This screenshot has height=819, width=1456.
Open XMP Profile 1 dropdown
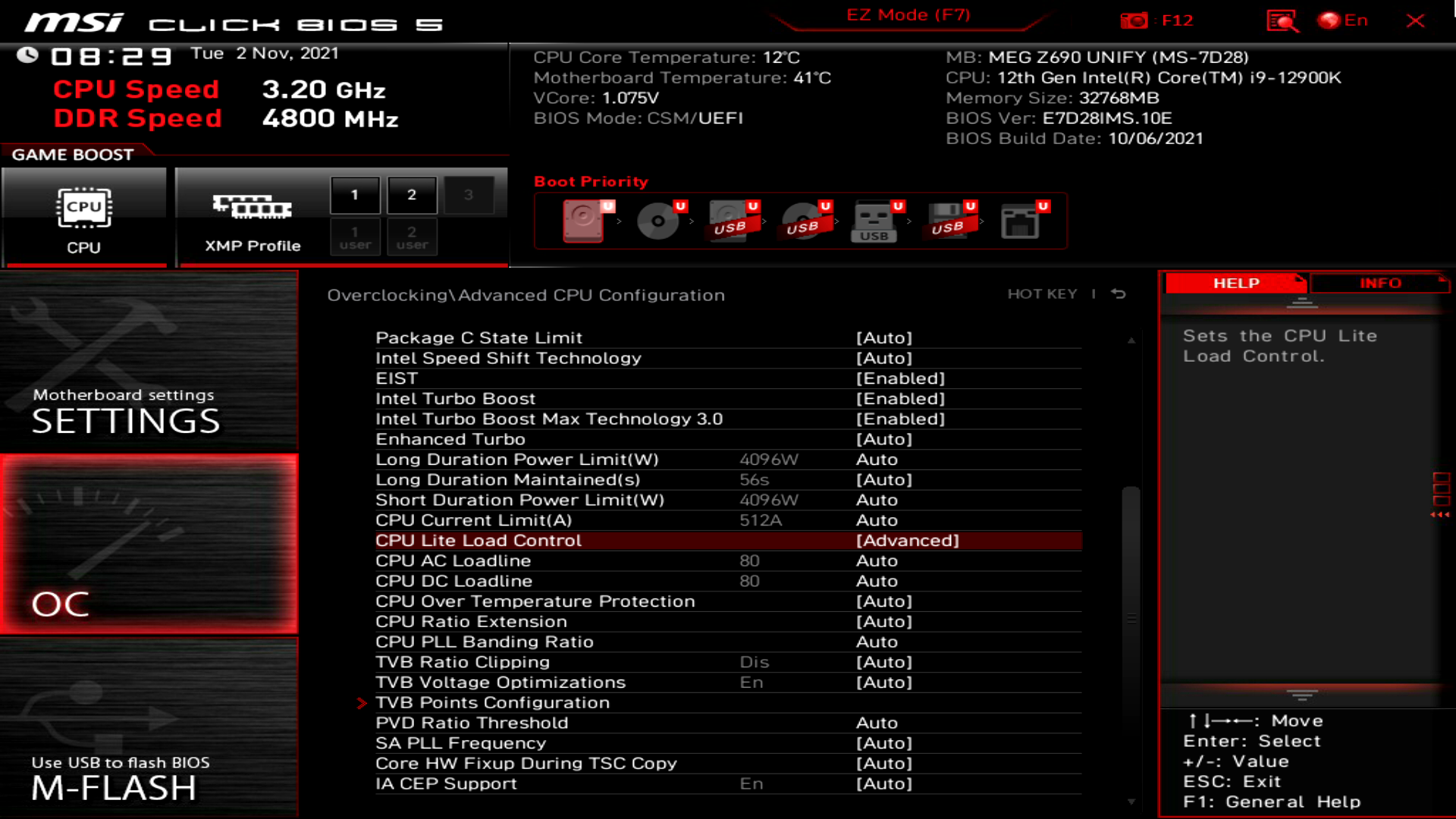coord(354,194)
